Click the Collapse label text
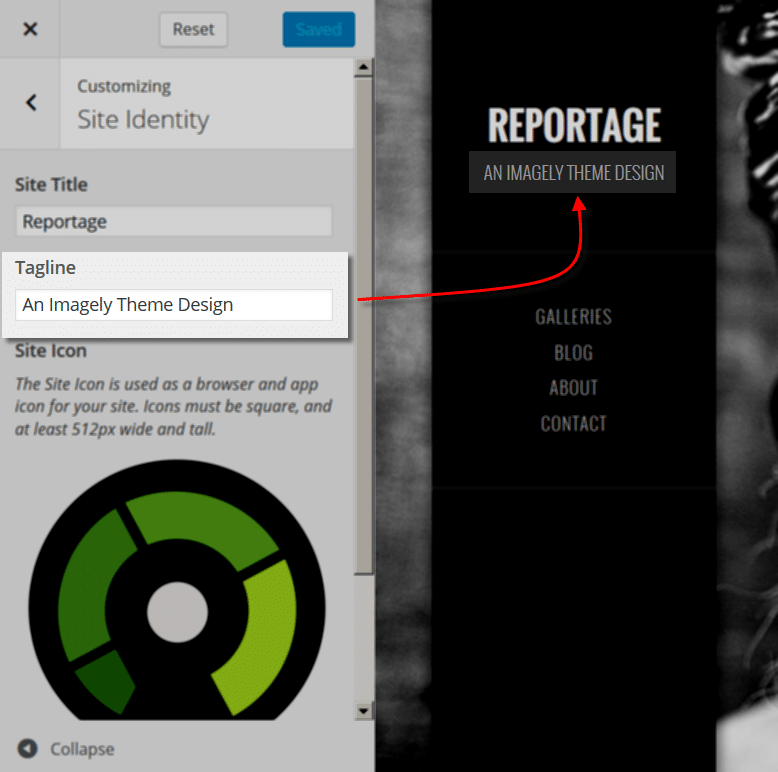 point(82,749)
